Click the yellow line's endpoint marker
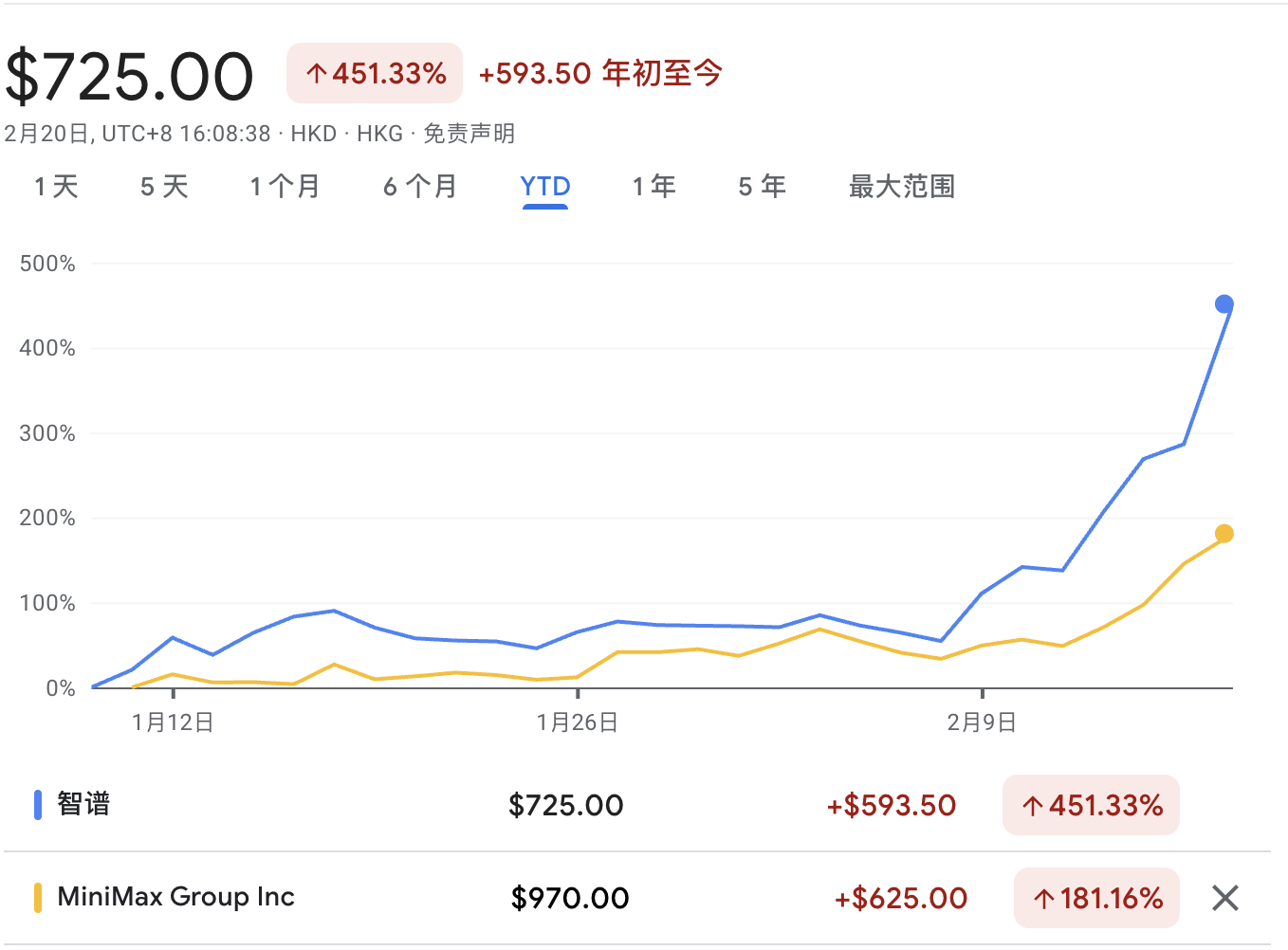1288x950 pixels. coord(1224,534)
